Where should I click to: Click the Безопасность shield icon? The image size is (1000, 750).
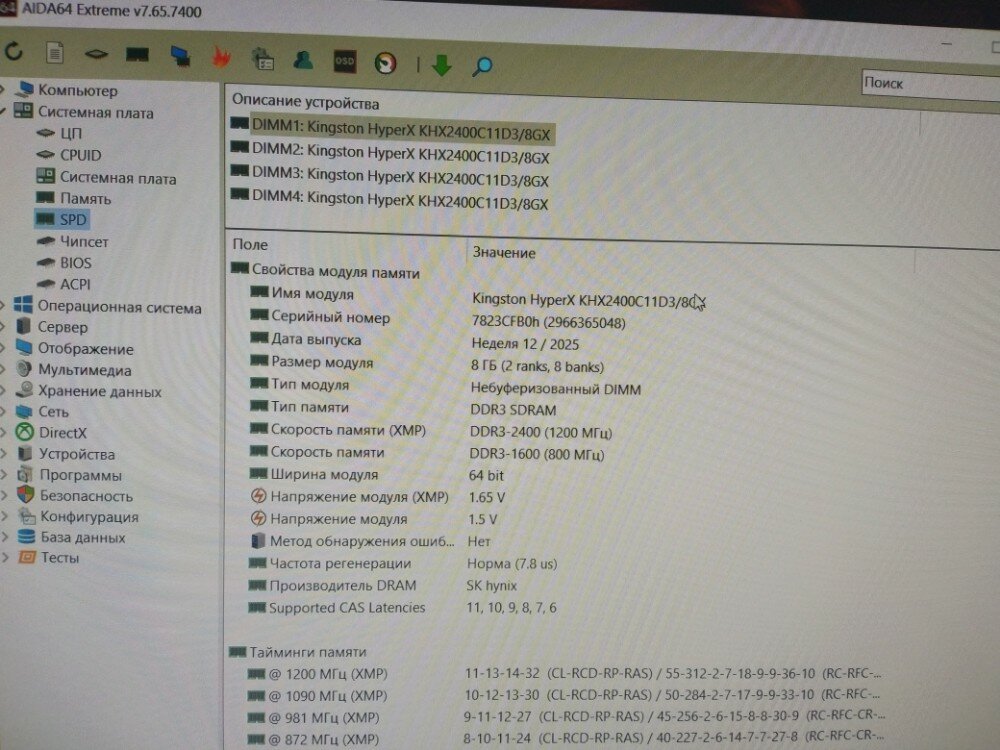click(25, 495)
